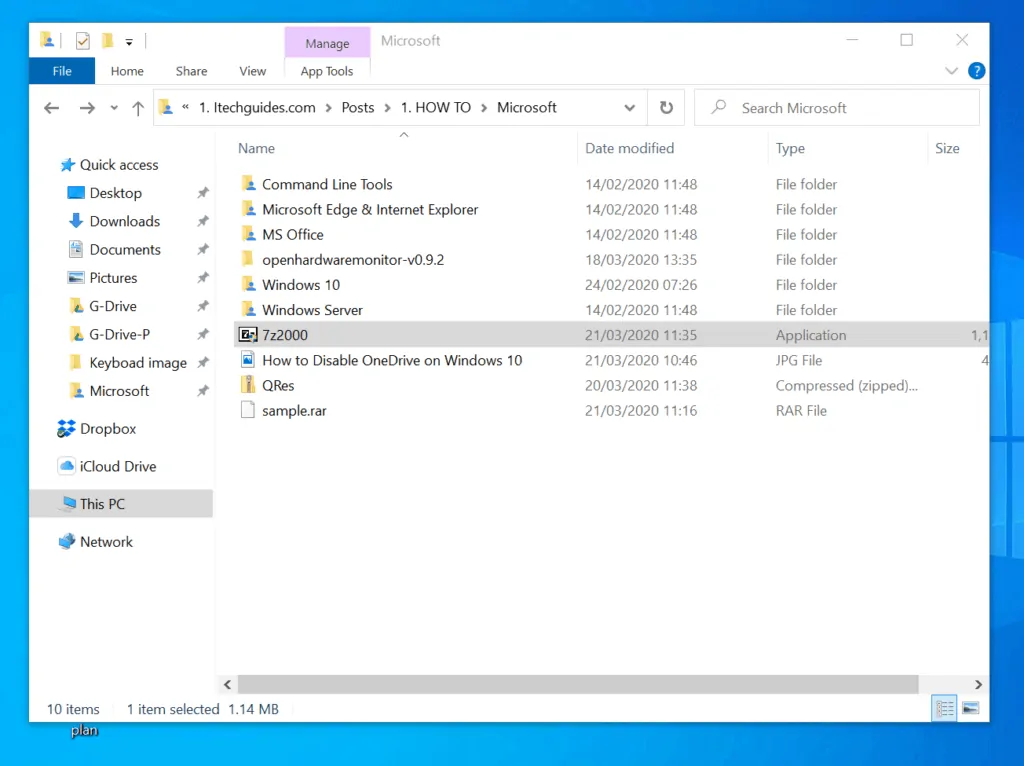Open the Windows 10 folder
1024x766 pixels.
click(300, 284)
